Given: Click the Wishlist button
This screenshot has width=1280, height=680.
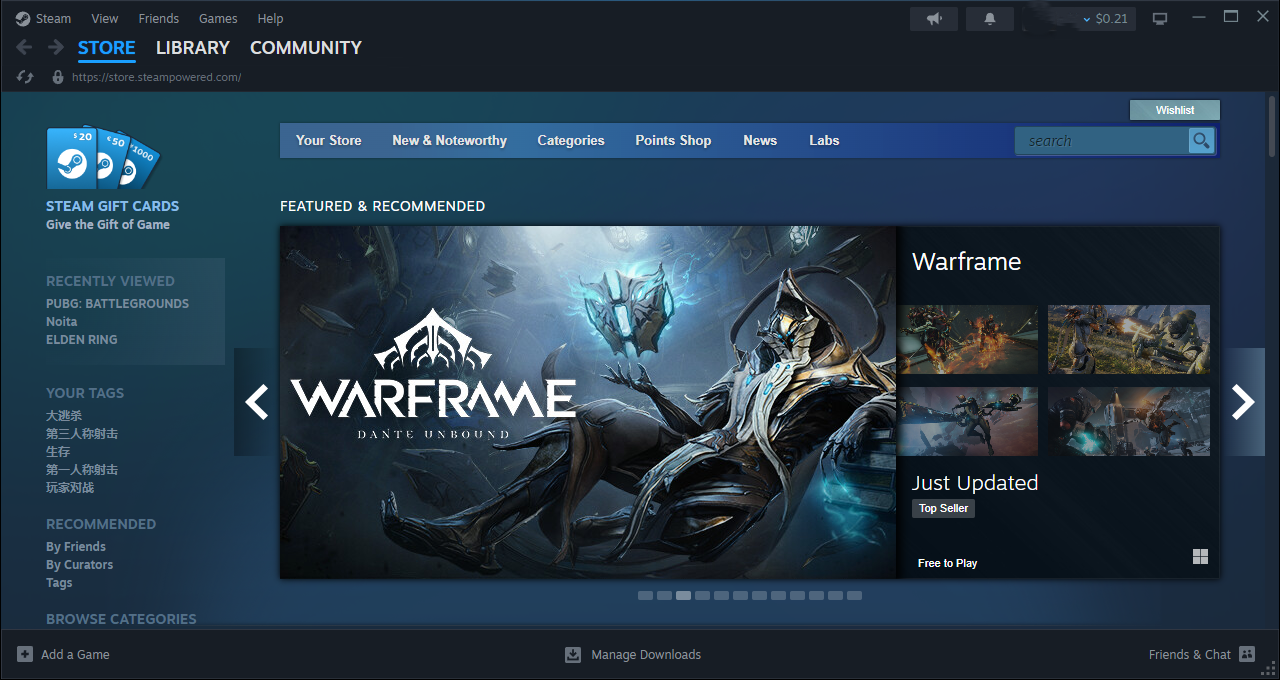Looking at the screenshot, I should point(1175,110).
